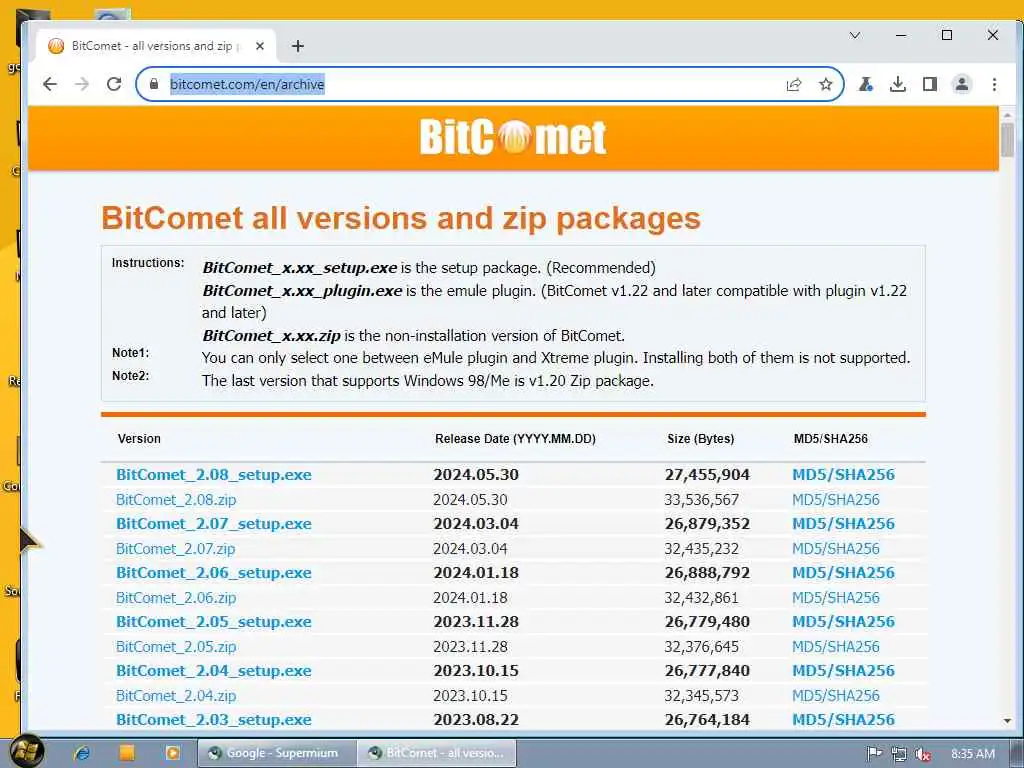1024x768 pixels.
Task: Open MD5/SHA256 for BitComet_2.08.zip
Action: [836, 500]
